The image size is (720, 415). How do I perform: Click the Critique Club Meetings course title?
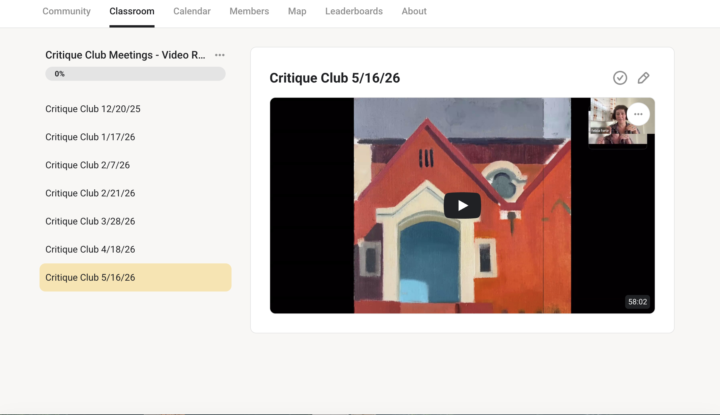125,55
